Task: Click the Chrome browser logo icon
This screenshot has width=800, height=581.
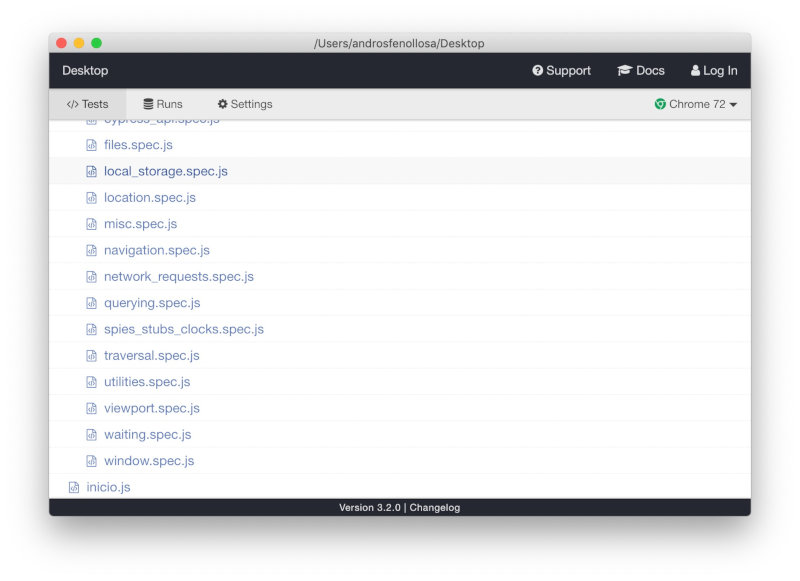Action: (660, 104)
